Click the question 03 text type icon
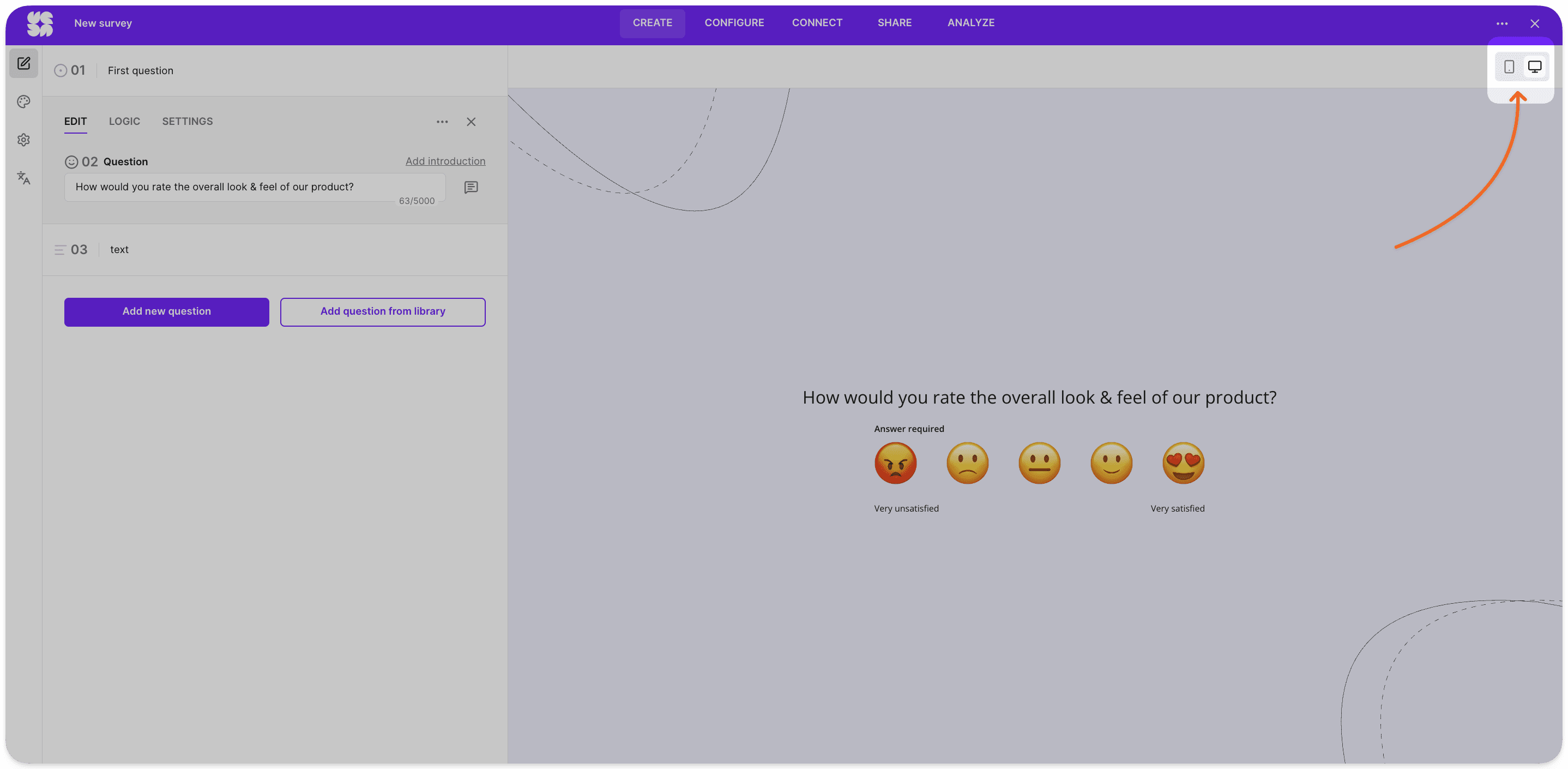This screenshot has height=769, width=1568. [x=59, y=250]
